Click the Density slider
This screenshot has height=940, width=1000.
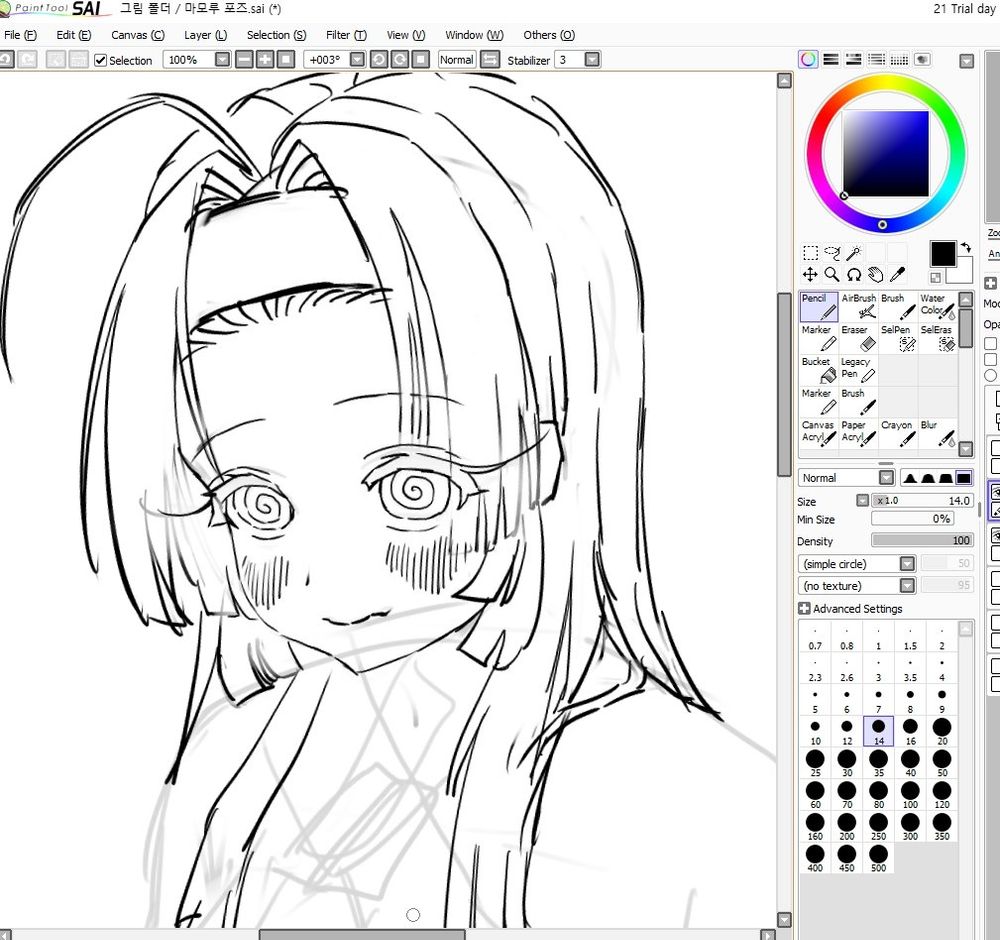922,541
